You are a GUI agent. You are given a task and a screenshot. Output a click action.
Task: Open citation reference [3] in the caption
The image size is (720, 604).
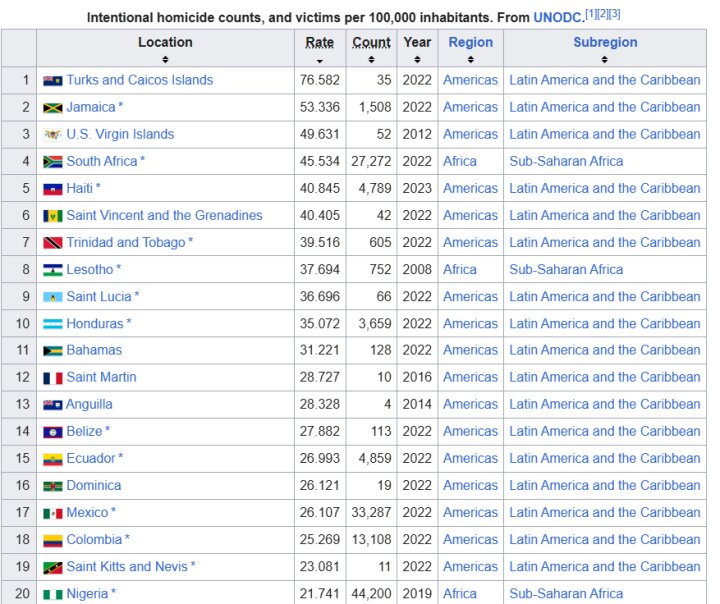(x=614, y=14)
